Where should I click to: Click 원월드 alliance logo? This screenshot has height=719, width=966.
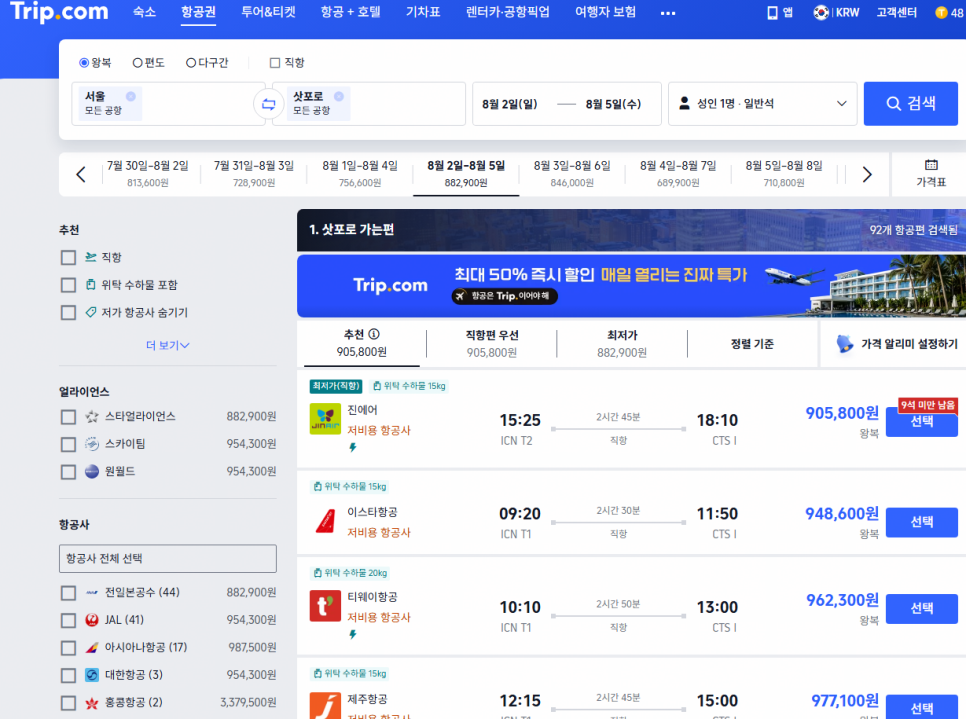[x=92, y=471]
